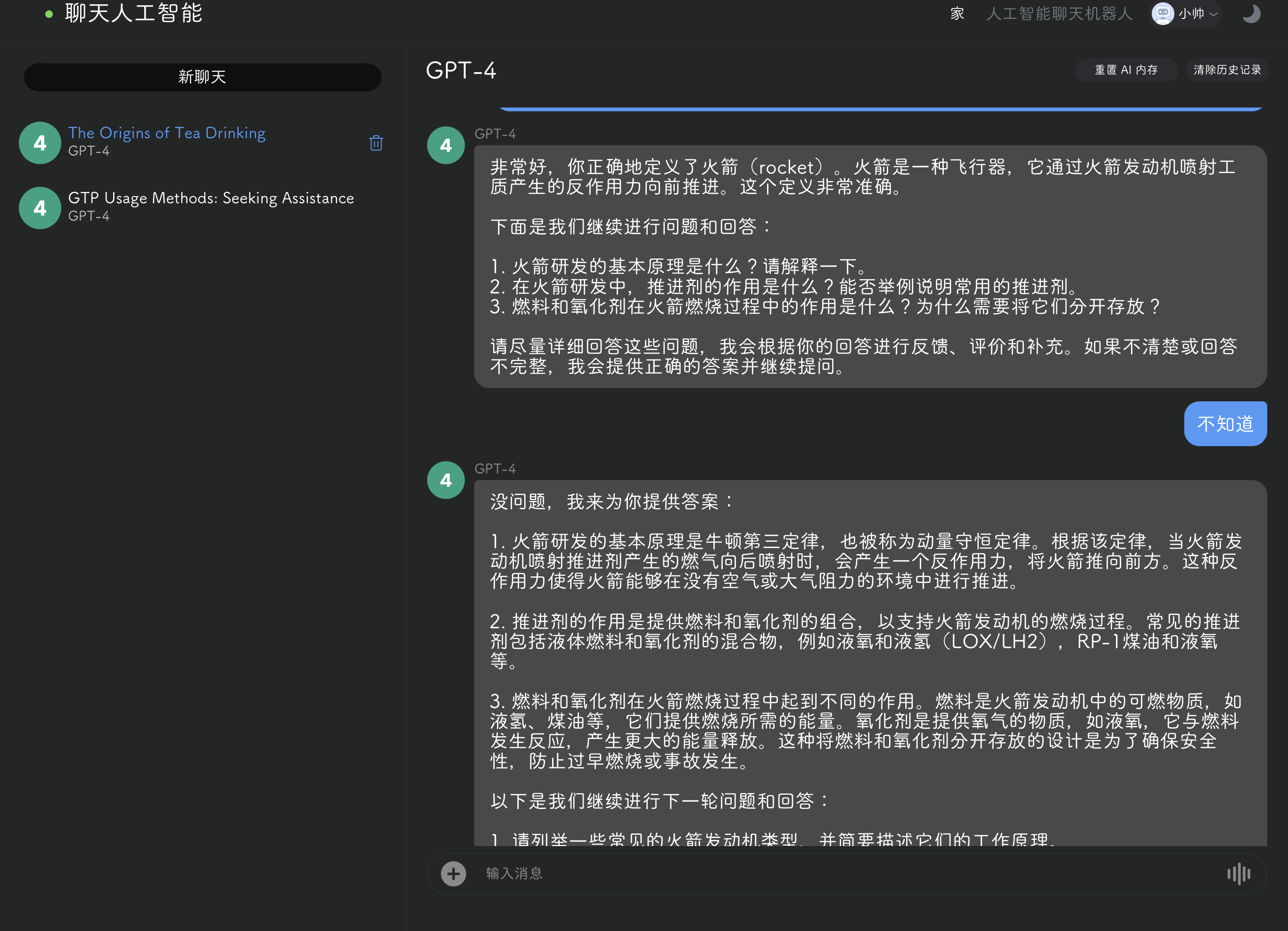Image resolution: width=1288 pixels, height=931 pixels.
Task: Start voice input with the waveform icon
Action: (x=1238, y=873)
